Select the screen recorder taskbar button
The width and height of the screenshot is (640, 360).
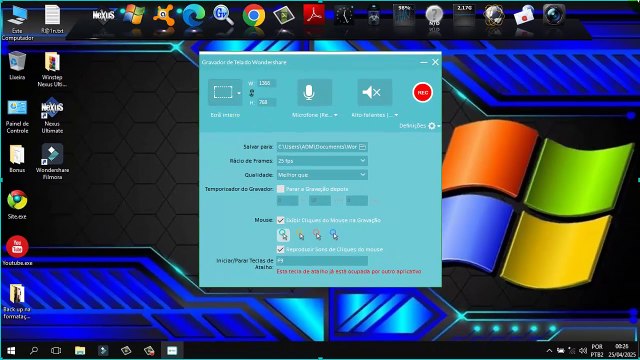pyautogui.click(x=172, y=351)
